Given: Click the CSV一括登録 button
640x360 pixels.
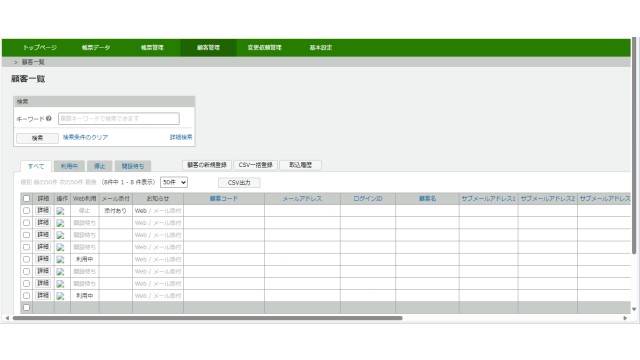Looking at the screenshot, I should coord(256,165).
